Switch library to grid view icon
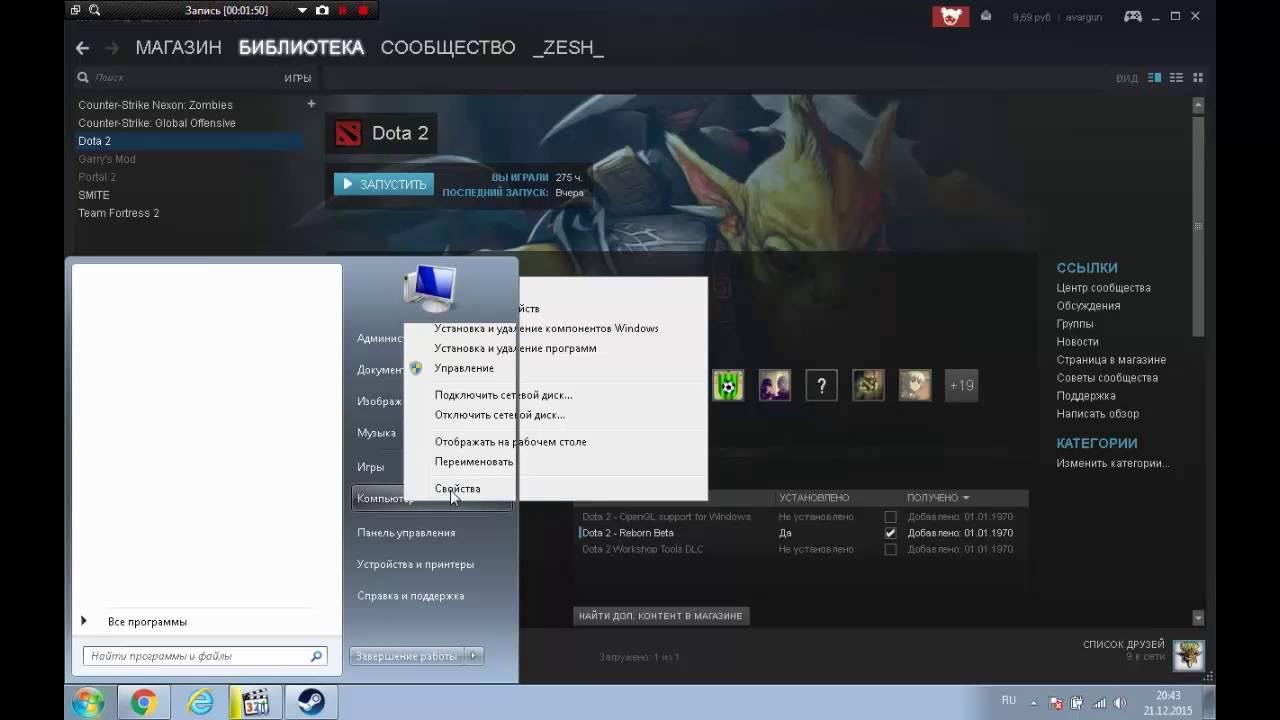The height and width of the screenshot is (720, 1280). (x=1198, y=78)
